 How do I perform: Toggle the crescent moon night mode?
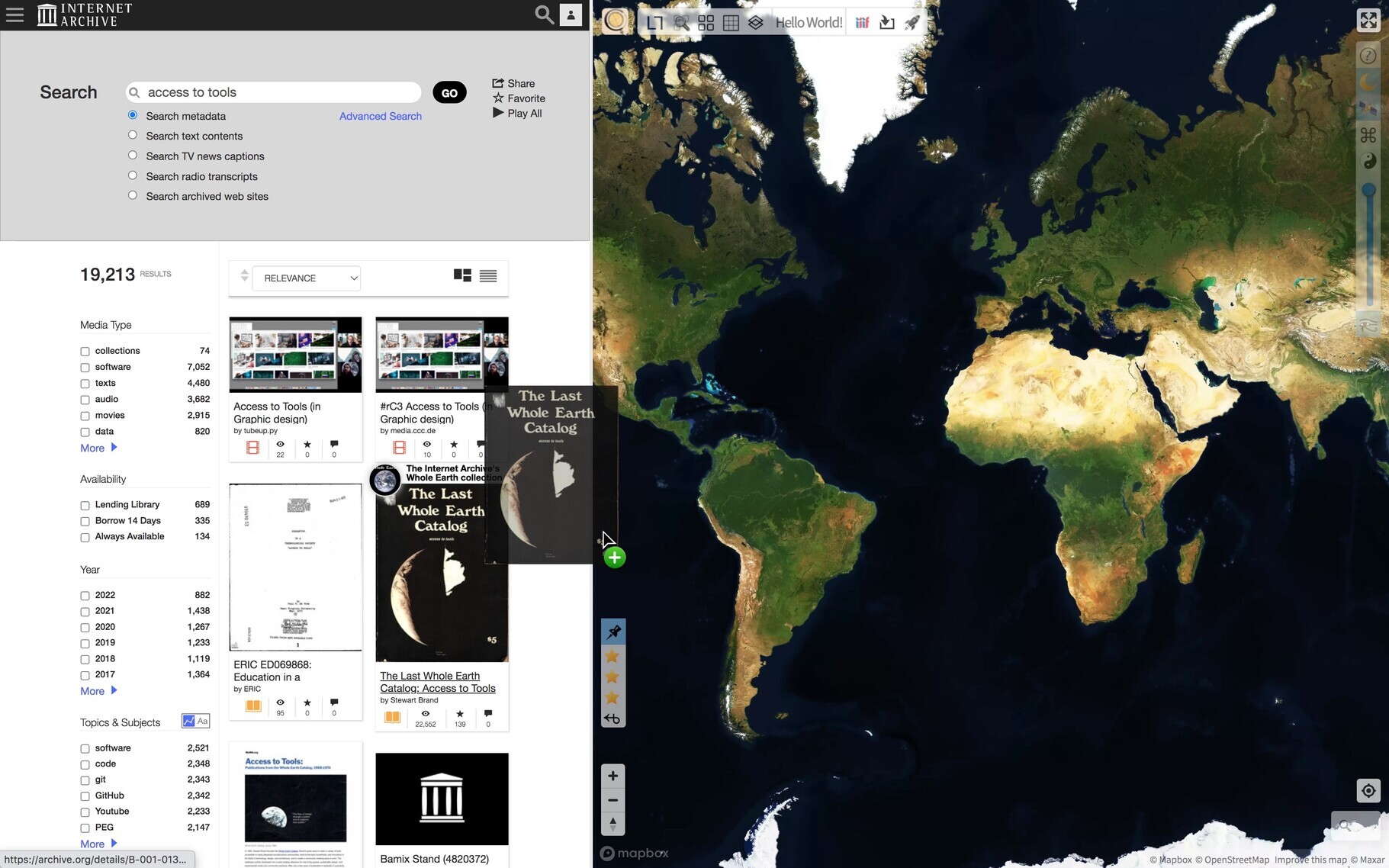1368,82
